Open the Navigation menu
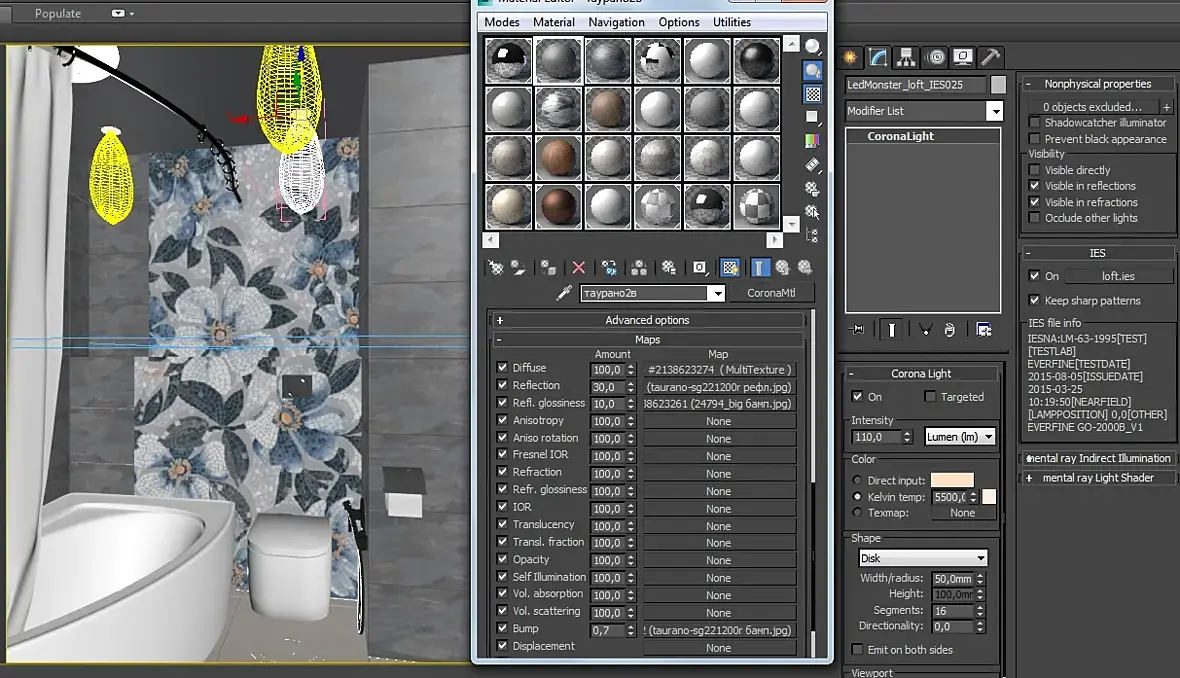This screenshot has height=678, width=1180. 616,22
